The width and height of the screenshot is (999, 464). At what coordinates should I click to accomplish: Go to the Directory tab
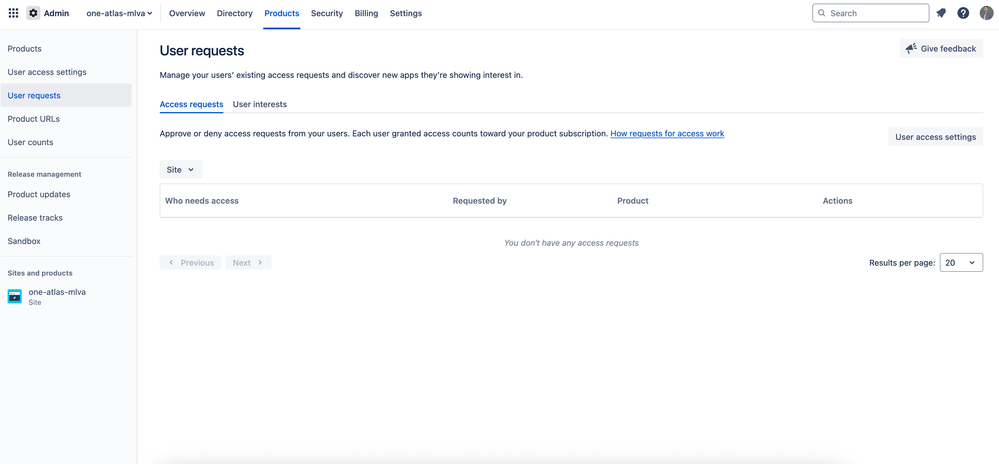pos(234,13)
